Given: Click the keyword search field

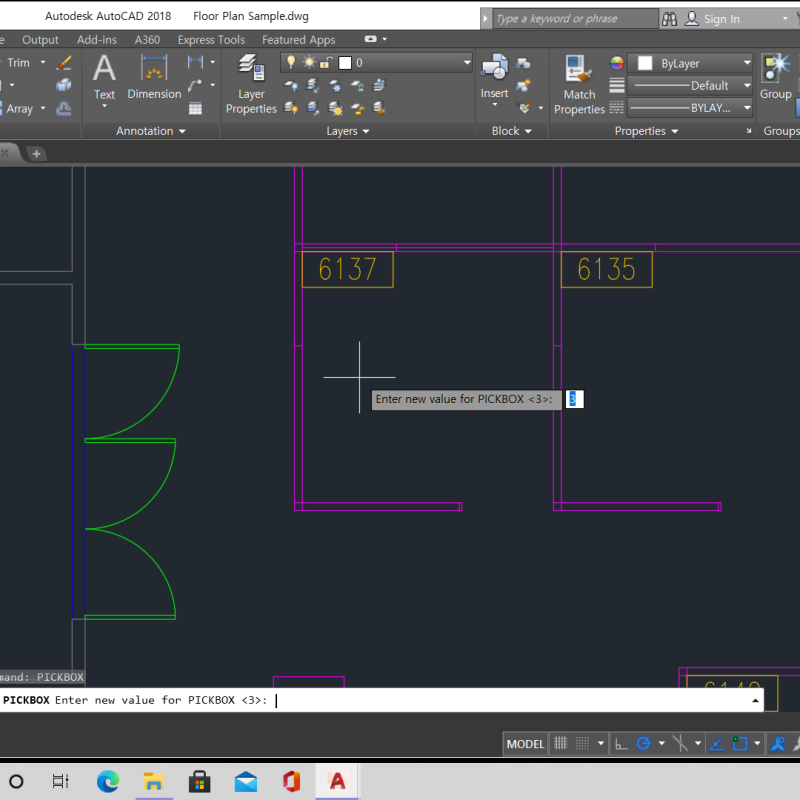Looking at the screenshot, I should point(576,19).
